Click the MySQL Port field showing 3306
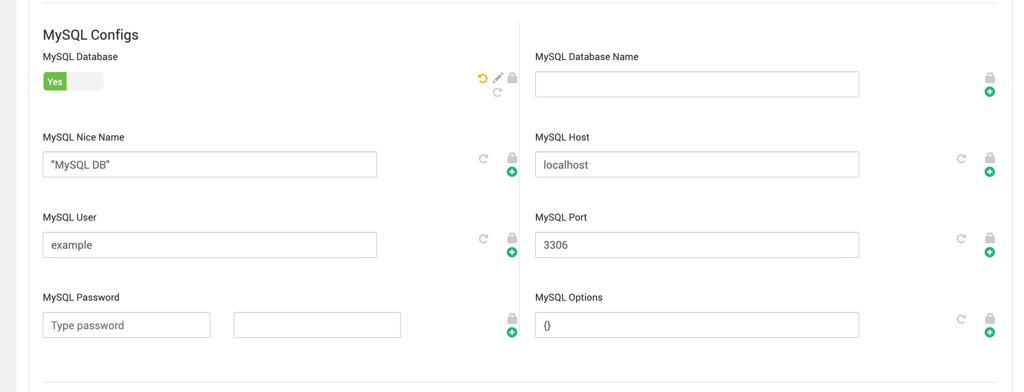Image resolution: width=1024 pixels, height=392 pixels. pyautogui.click(x=697, y=245)
